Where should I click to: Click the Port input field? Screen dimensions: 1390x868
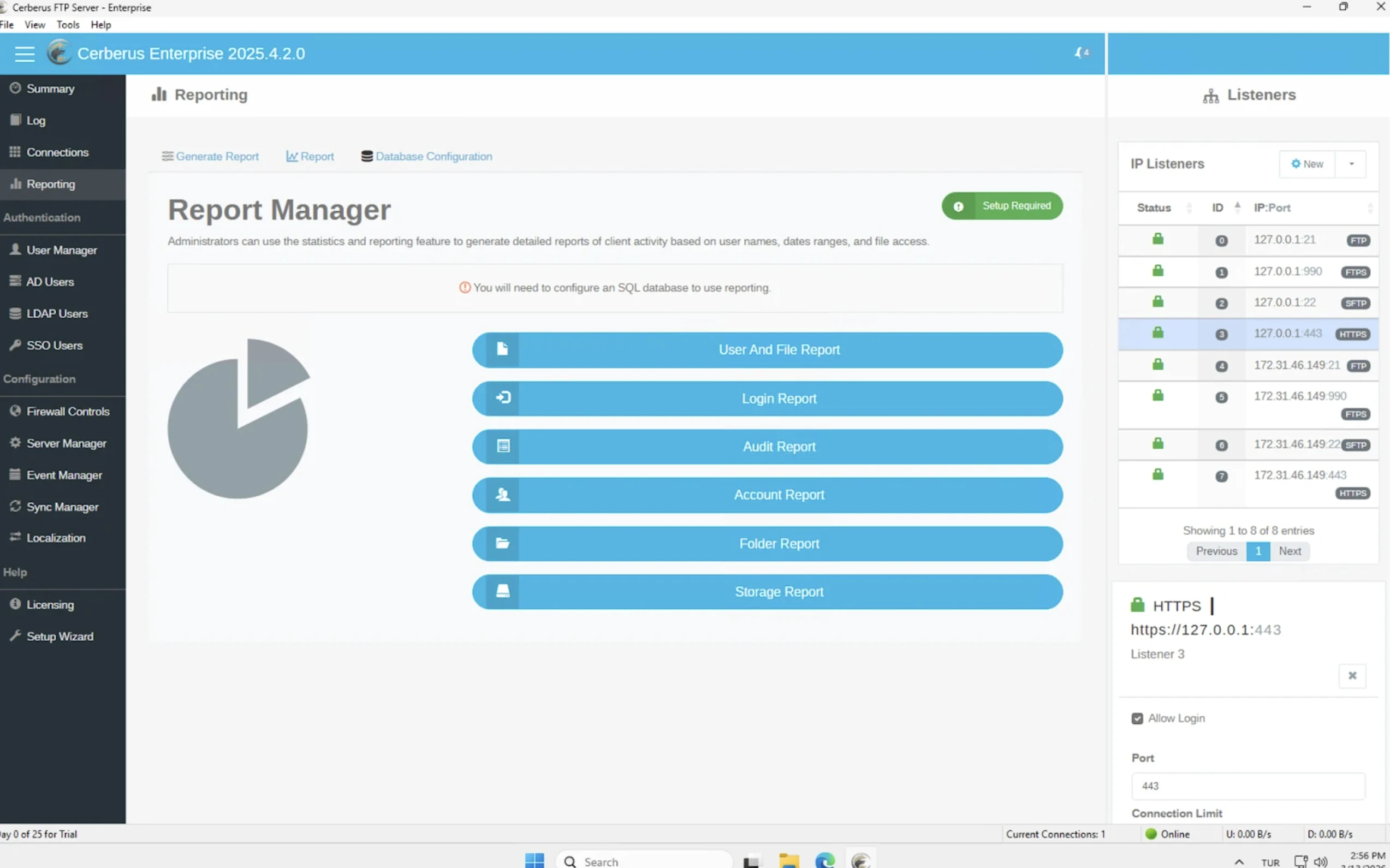pyautogui.click(x=1248, y=787)
